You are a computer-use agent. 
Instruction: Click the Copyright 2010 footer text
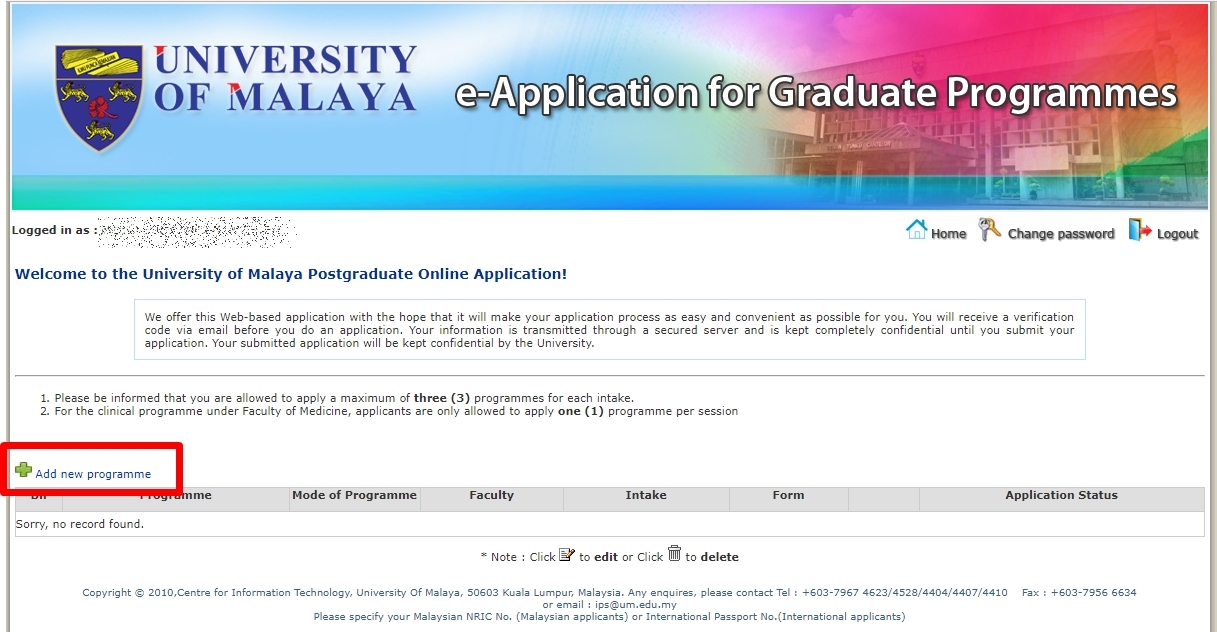609,593
